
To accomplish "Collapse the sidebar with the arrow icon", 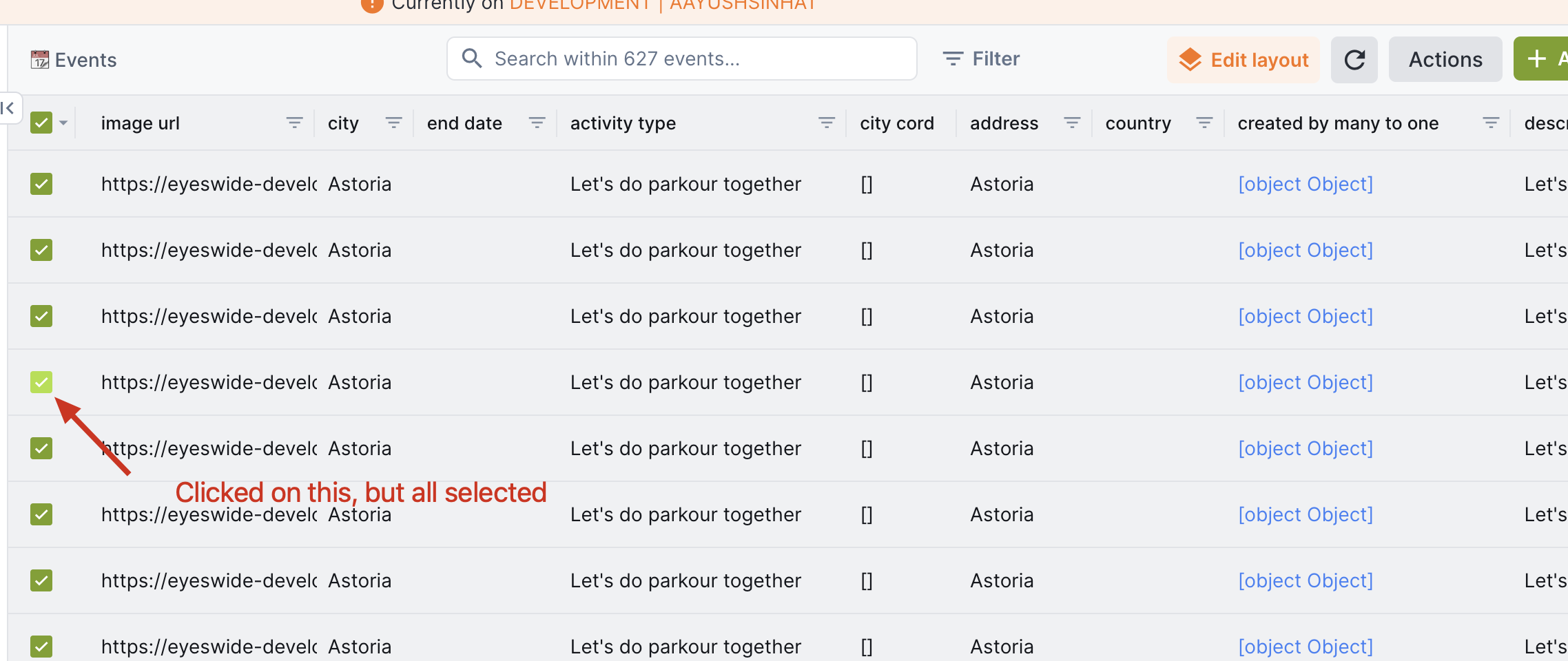I will [8, 108].
